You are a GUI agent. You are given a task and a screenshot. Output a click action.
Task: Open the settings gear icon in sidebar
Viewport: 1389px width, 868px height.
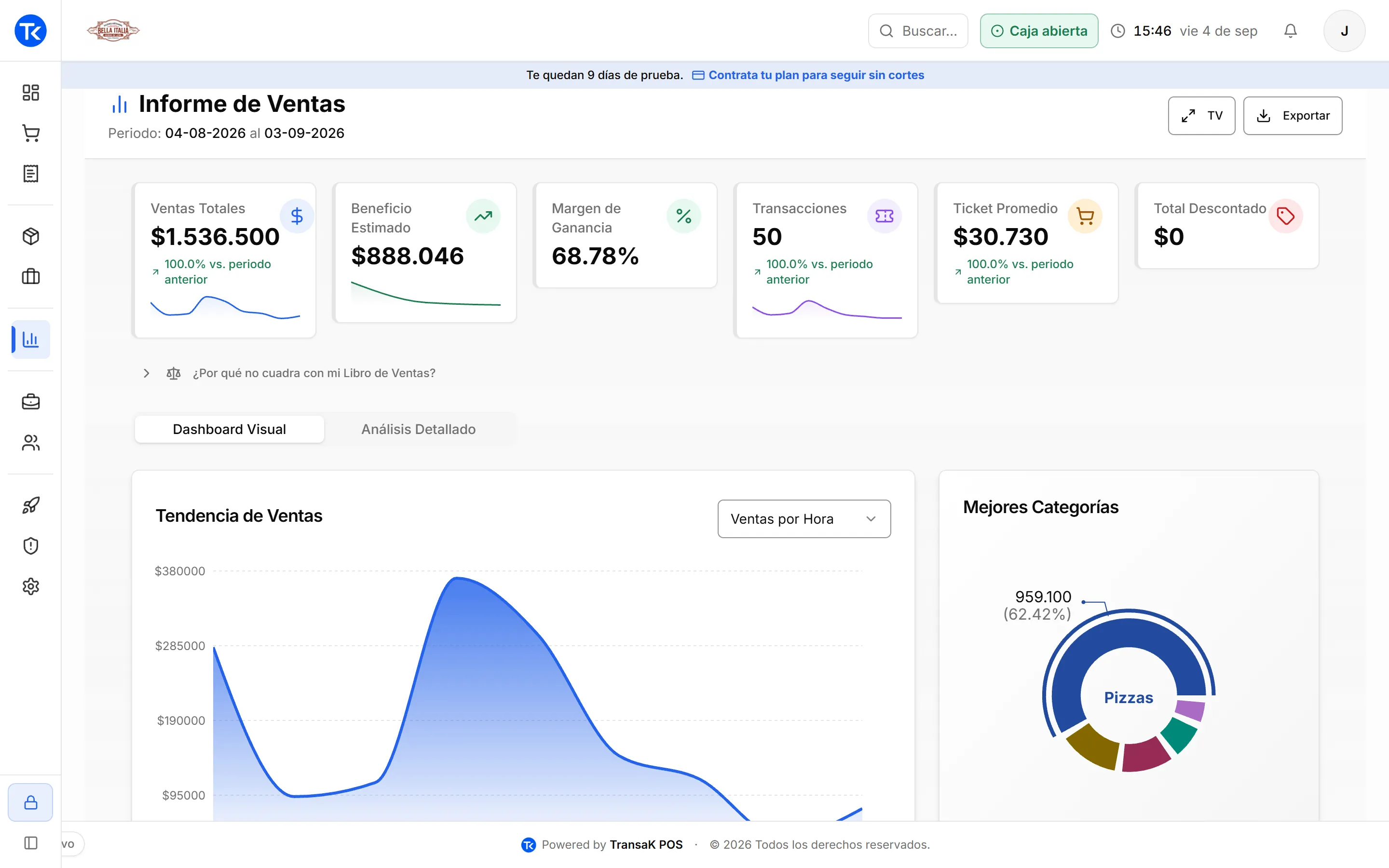(30, 586)
